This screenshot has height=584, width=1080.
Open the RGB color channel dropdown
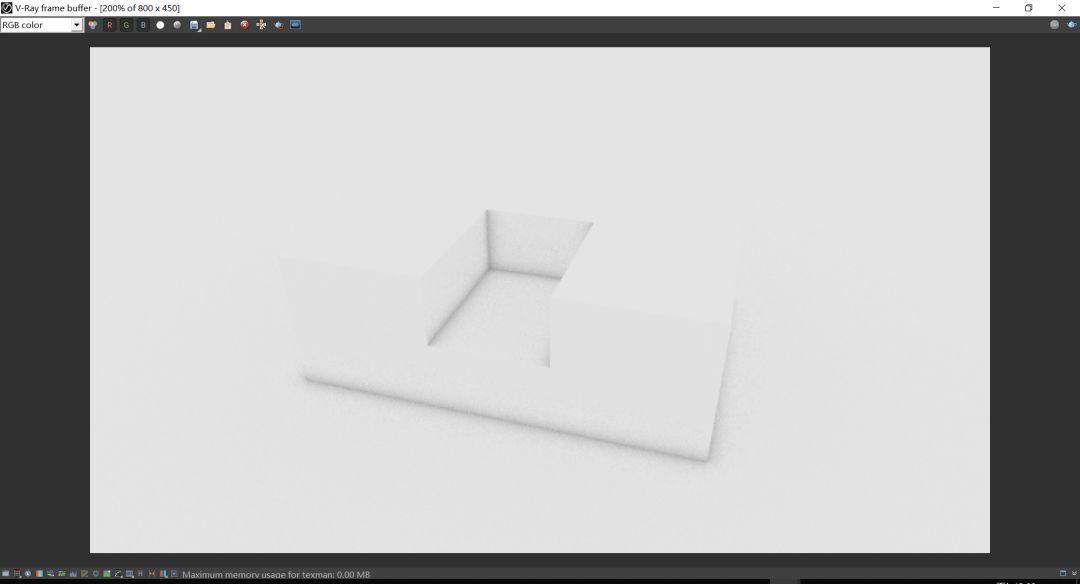pos(76,25)
